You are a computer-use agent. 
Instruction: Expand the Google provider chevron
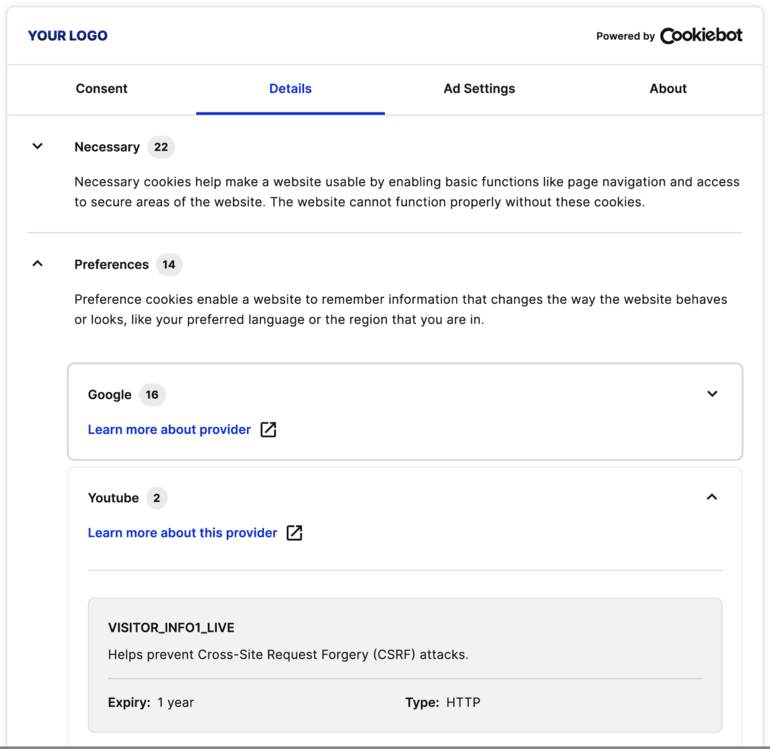712,394
